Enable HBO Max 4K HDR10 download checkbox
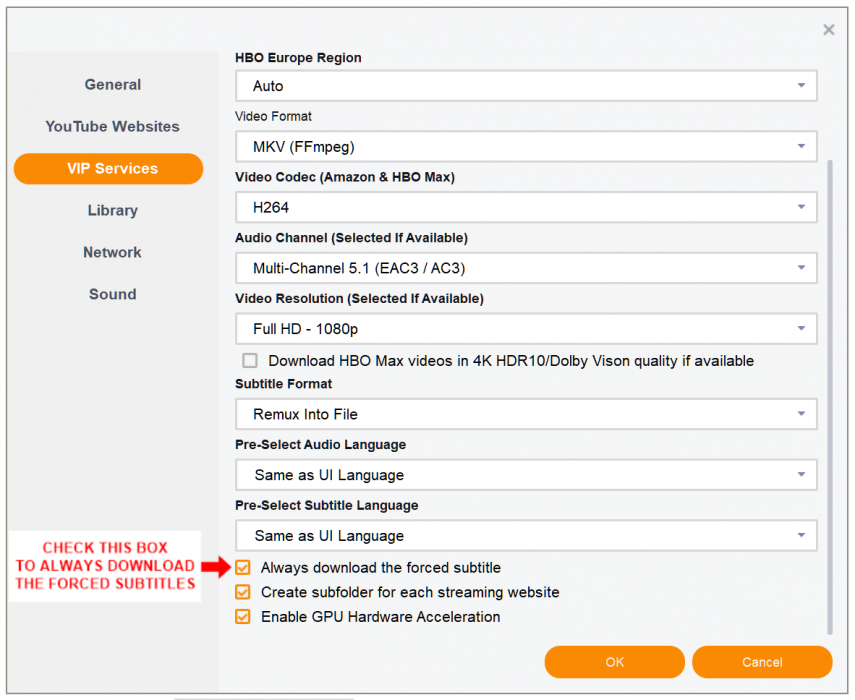The width and height of the screenshot is (855, 700). 250,361
